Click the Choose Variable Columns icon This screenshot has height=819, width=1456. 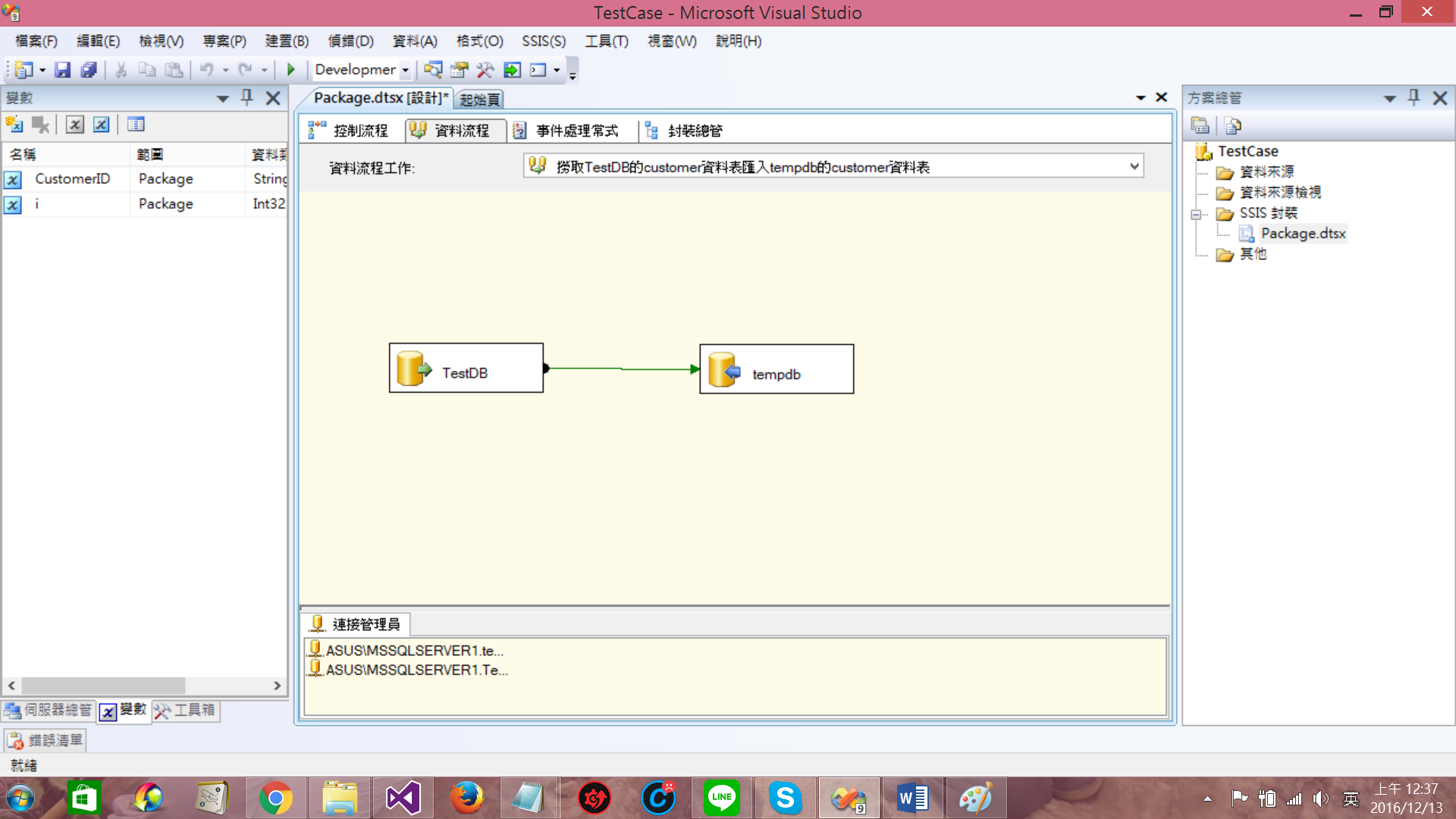click(x=136, y=124)
